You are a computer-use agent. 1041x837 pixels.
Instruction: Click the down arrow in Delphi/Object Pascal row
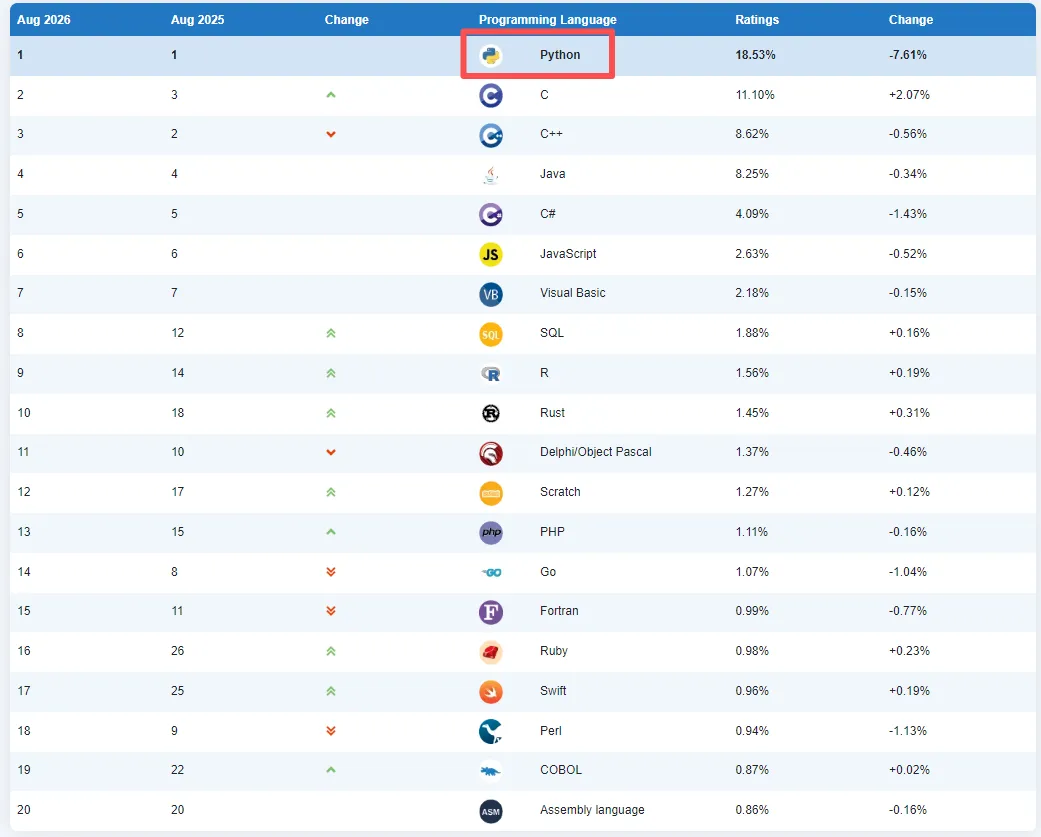coord(331,452)
